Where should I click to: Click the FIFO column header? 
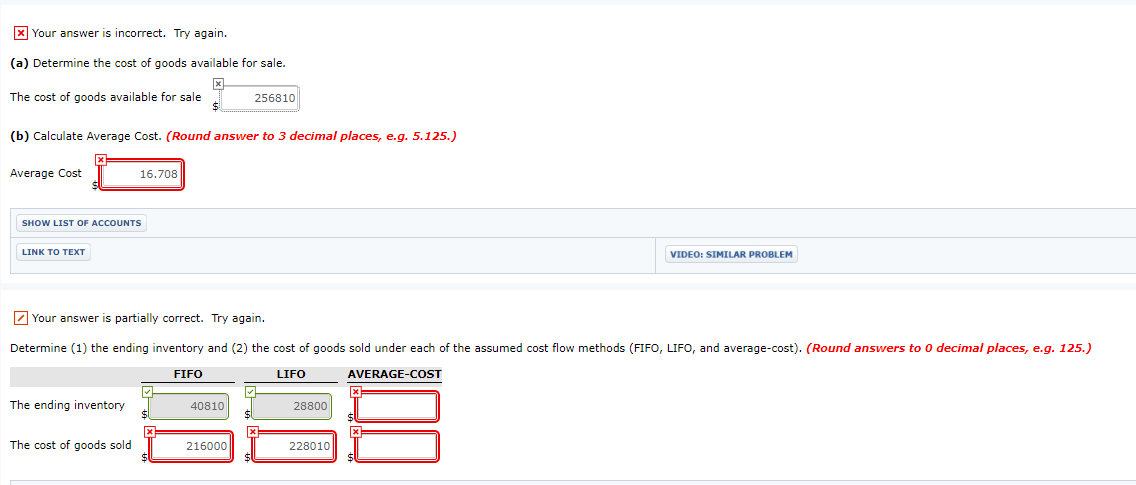click(188, 374)
